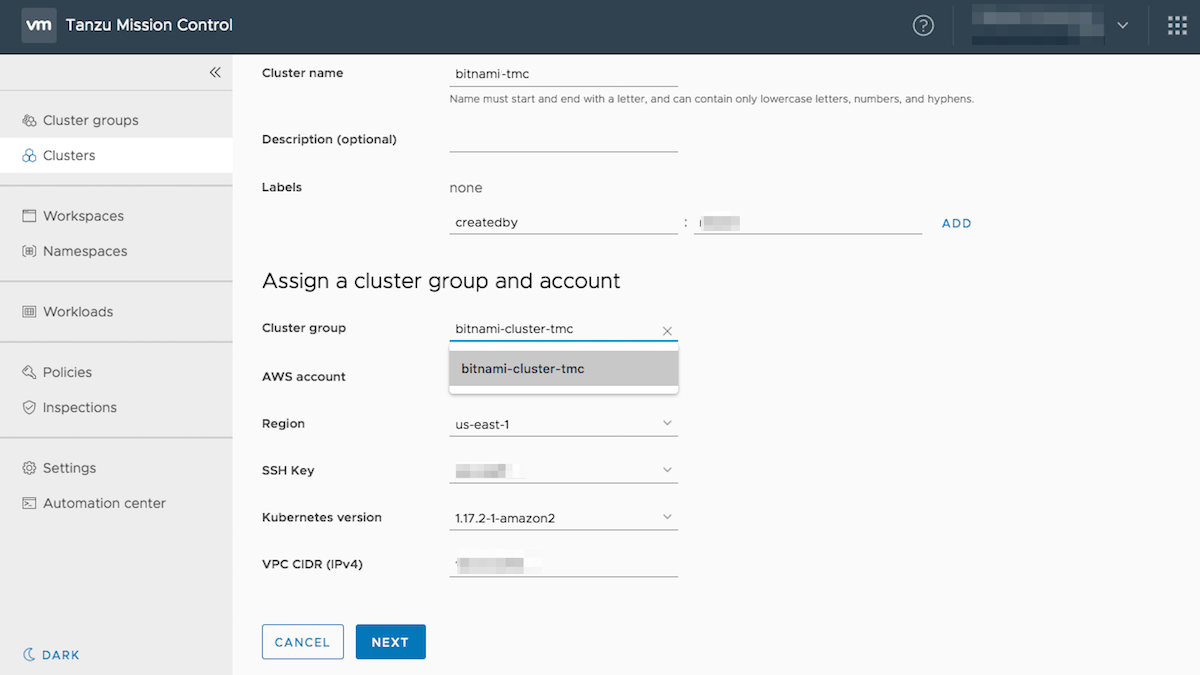Open Workspaces using its sidebar icon
This screenshot has width=1200, height=675.
30,216
